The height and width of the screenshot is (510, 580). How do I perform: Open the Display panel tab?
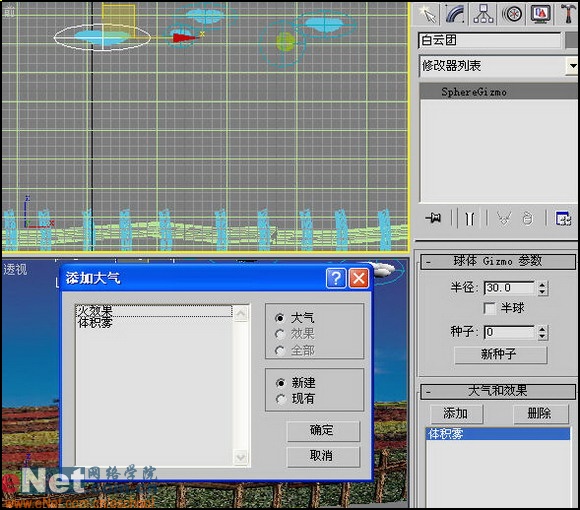(x=540, y=14)
